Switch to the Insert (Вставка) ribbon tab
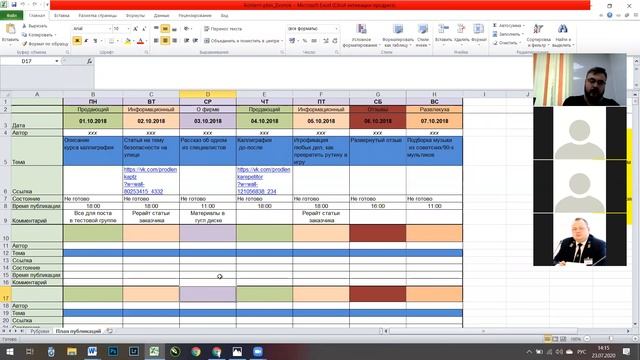The image size is (640, 360). 62,16
